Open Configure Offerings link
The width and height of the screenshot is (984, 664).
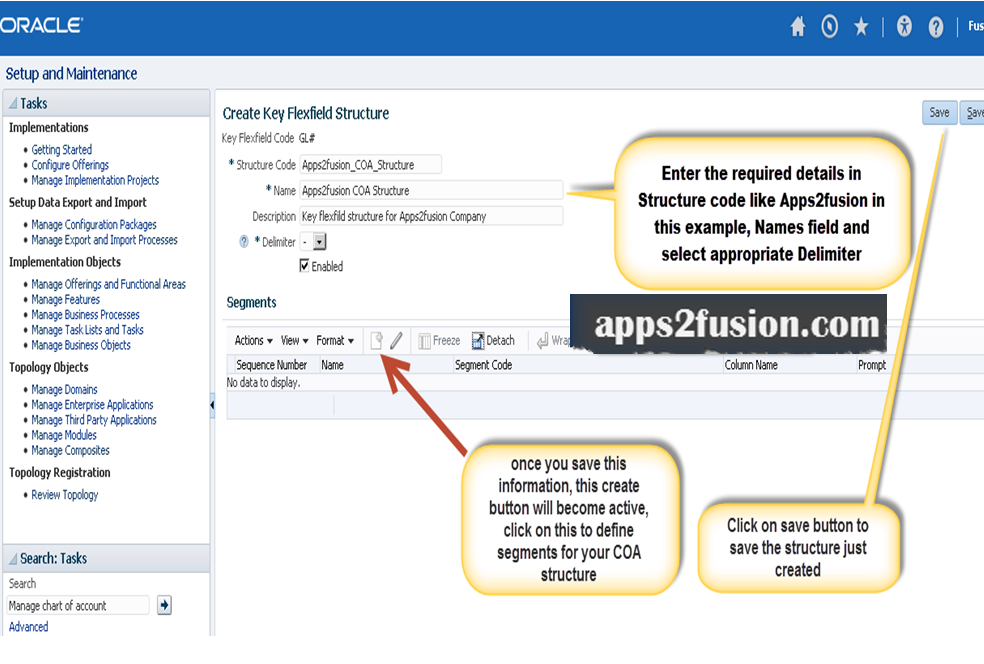tap(70, 164)
